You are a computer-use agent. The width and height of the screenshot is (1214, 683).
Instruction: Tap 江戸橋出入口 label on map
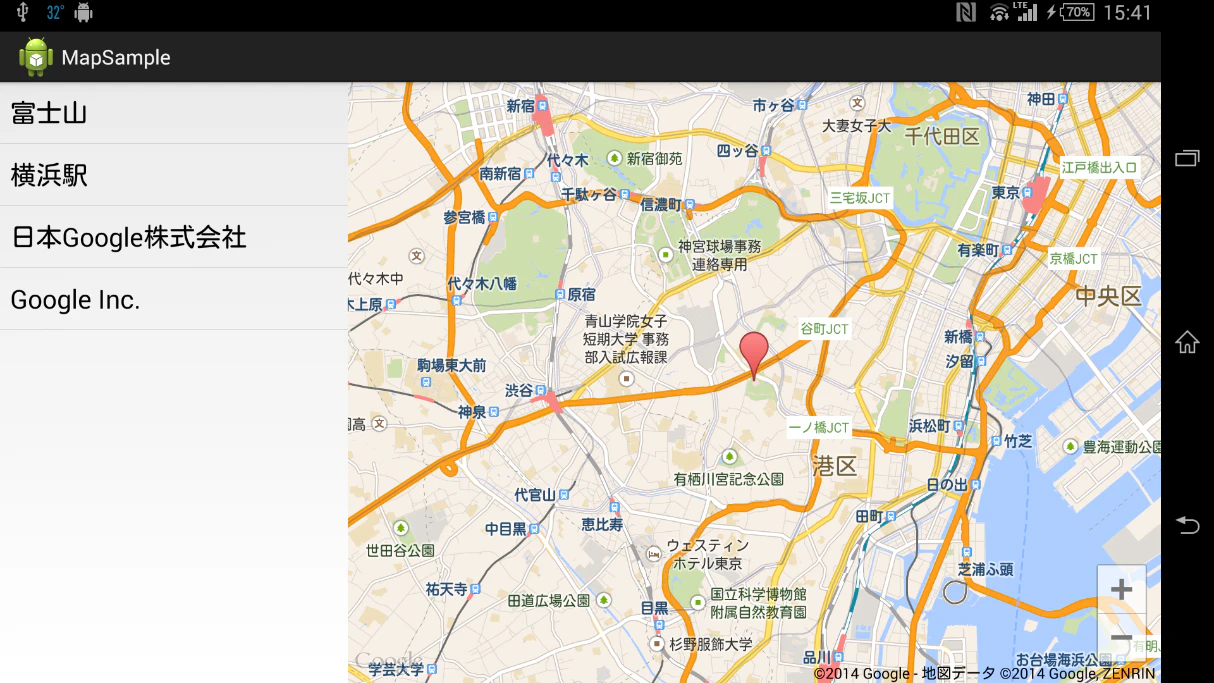[x=1099, y=167]
